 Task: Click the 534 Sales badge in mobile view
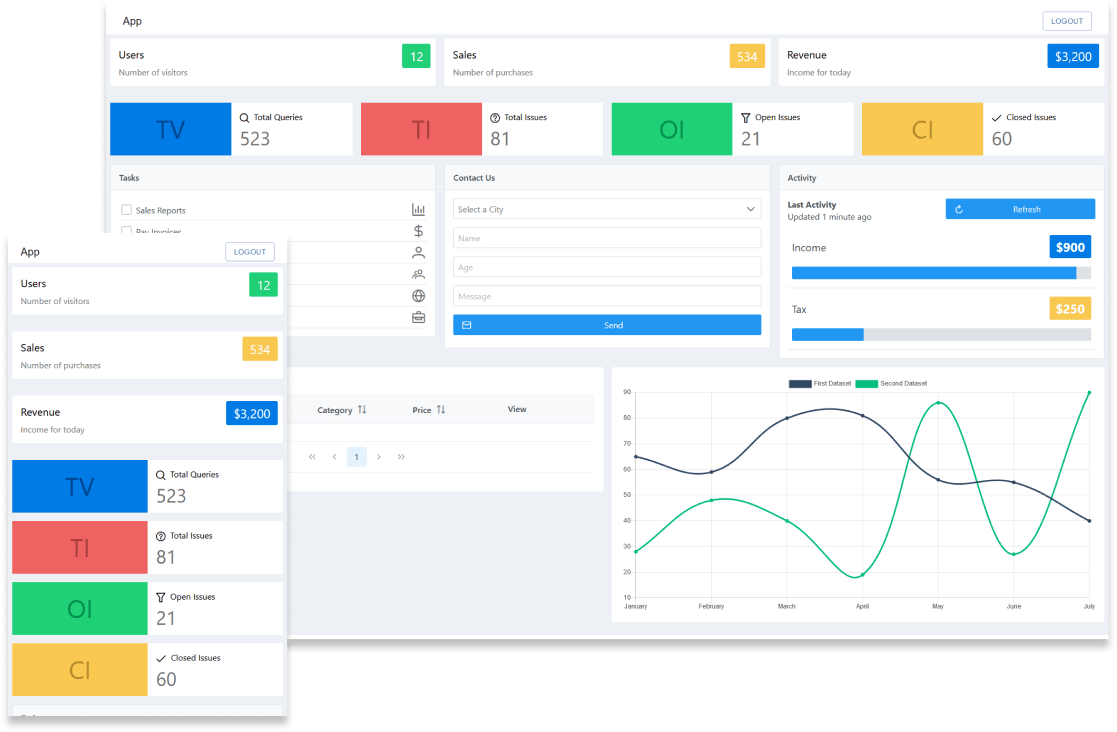coord(260,349)
